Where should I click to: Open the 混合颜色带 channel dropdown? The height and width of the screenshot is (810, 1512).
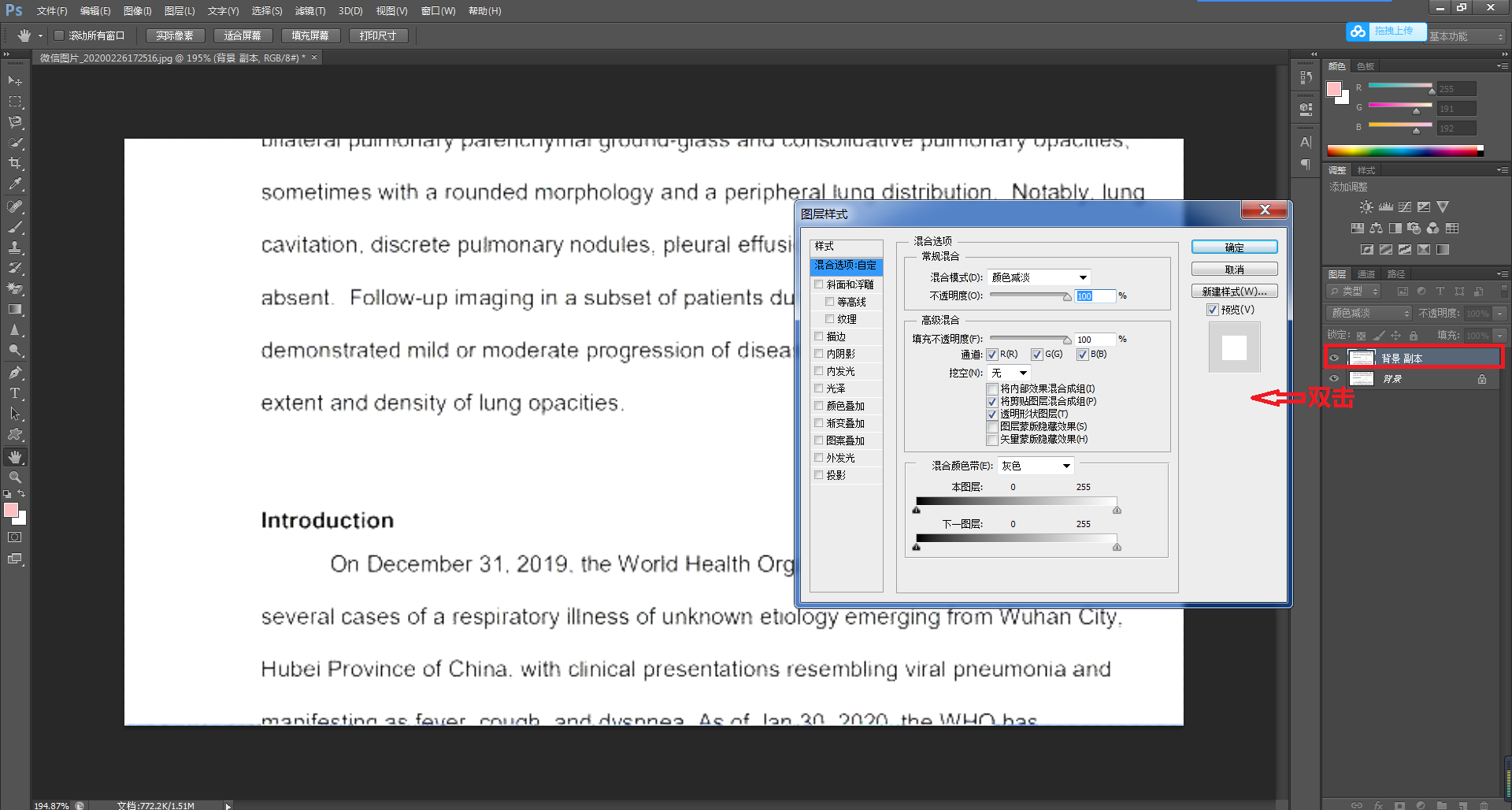click(1036, 466)
